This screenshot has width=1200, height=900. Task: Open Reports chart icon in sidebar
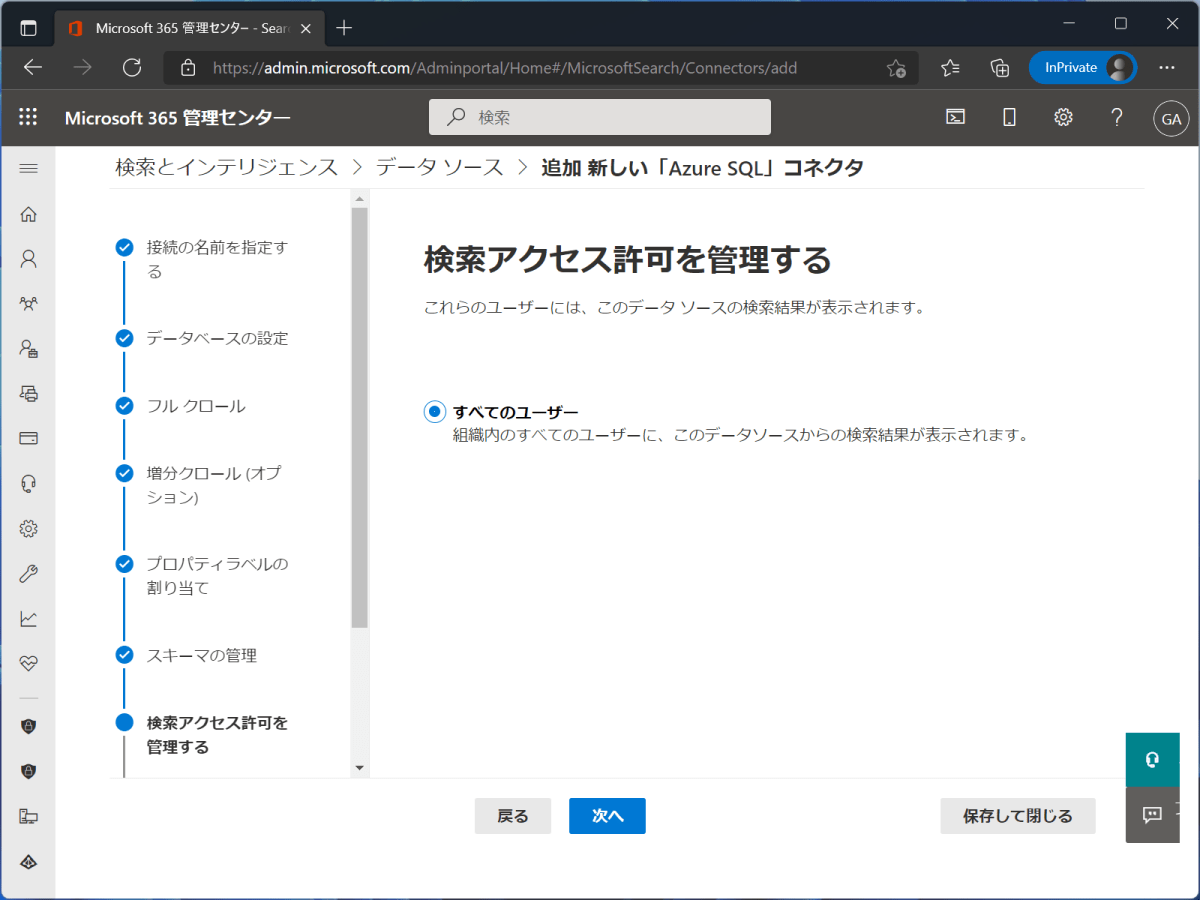28,619
